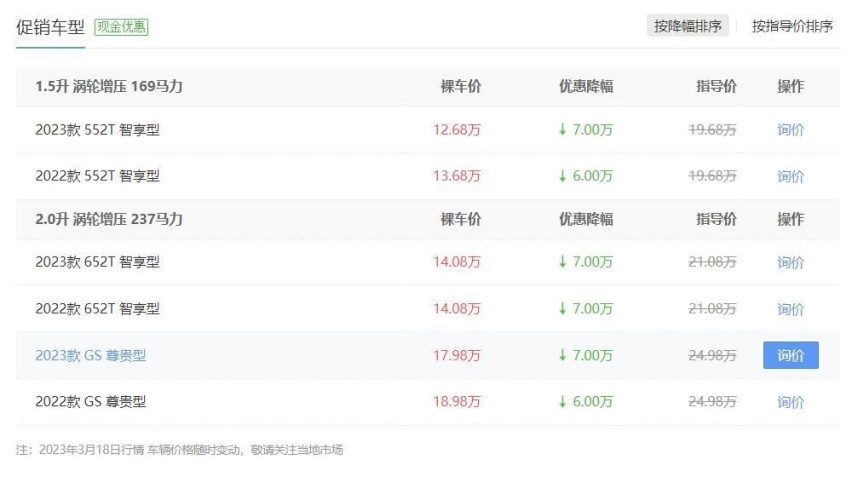852x477 pixels.
Task: Click 24.98万 guide price of 2023款 GS
Action: pos(712,355)
